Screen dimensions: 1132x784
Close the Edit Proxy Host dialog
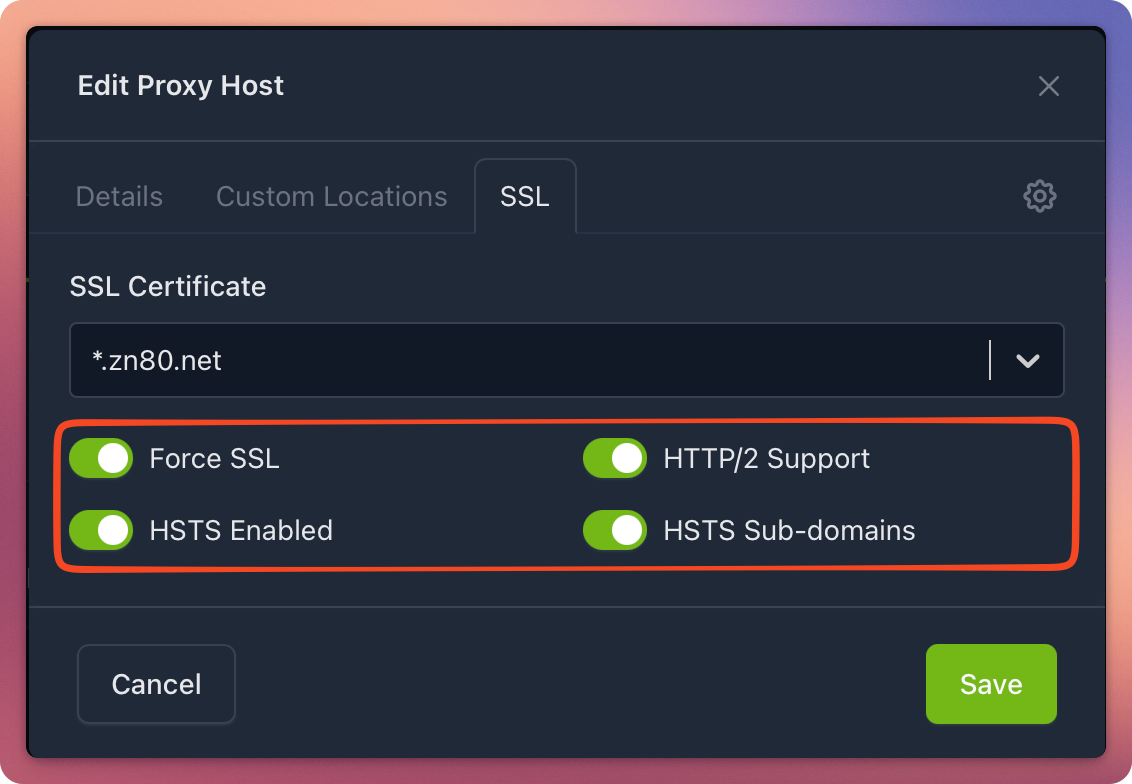1048,86
